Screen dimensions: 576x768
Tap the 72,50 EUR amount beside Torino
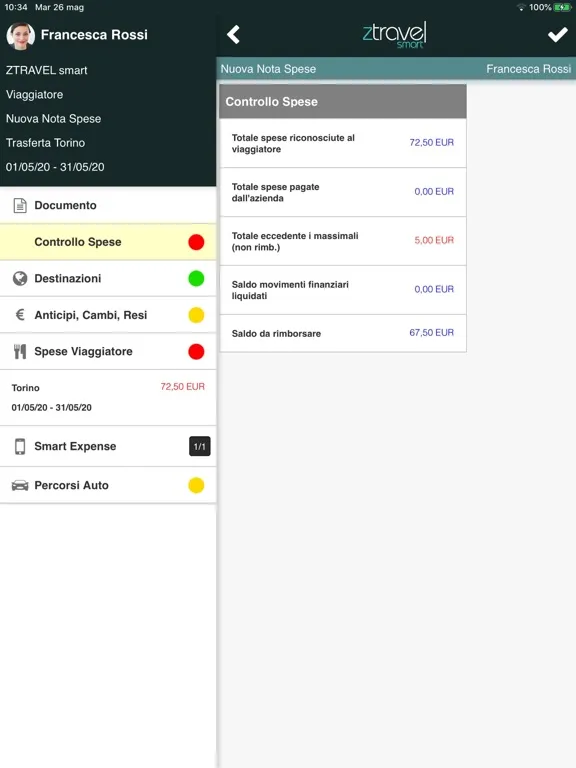[183, 386]
